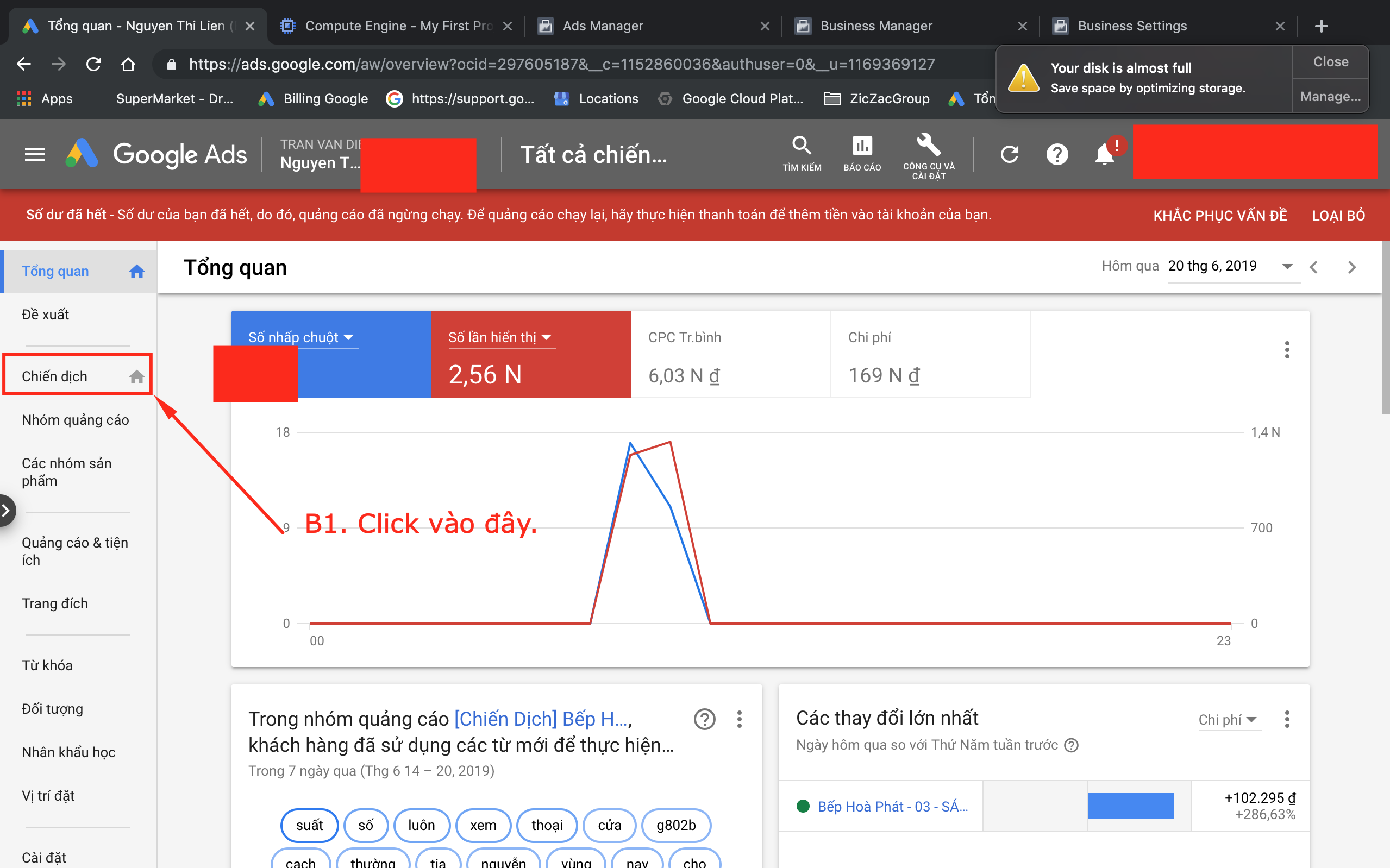Open the ZicZacGroup bookmark folder
The width and height of the screenshot is (1390, 868).
tap(876, 99)
